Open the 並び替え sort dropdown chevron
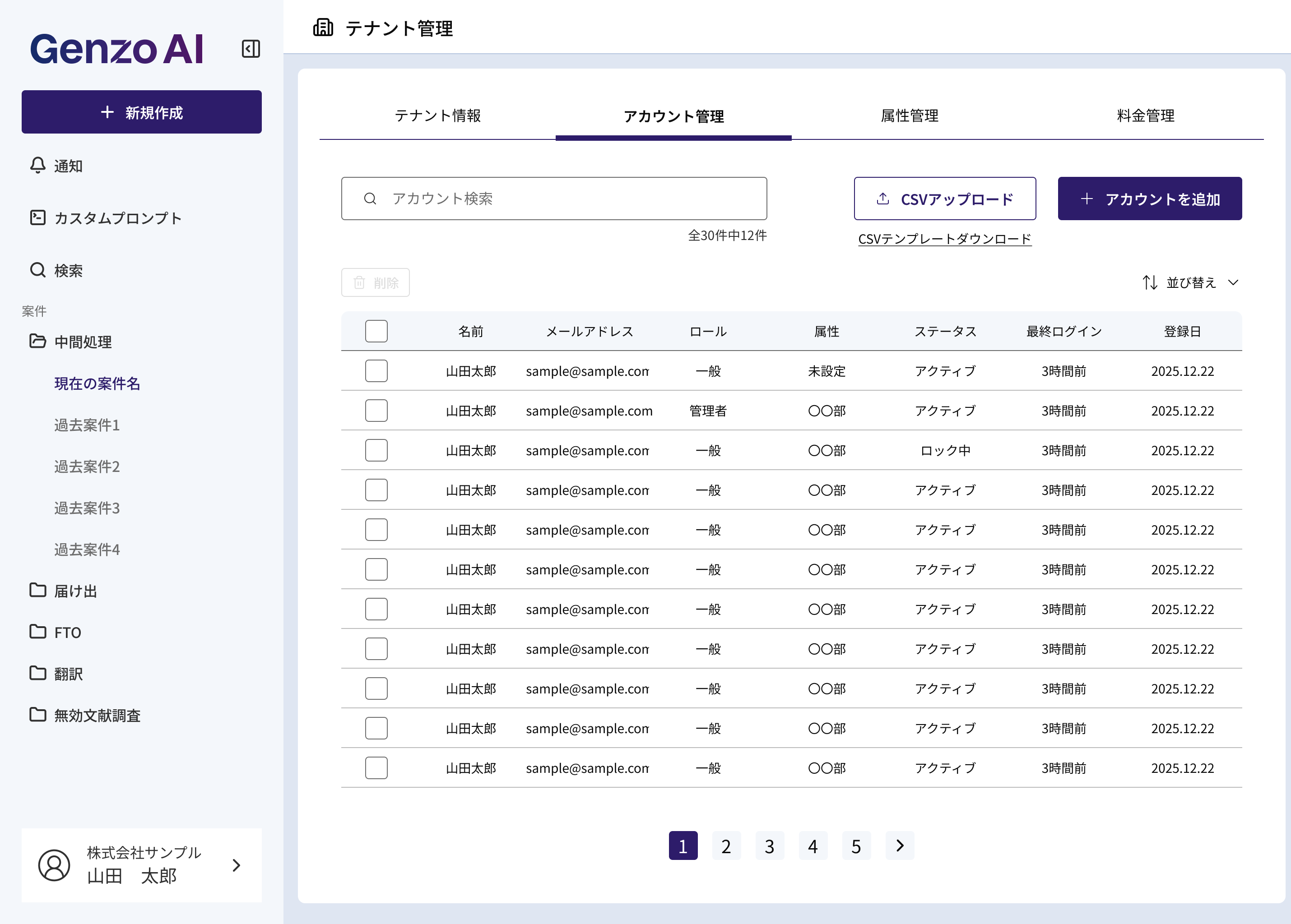The image size is (1291, 924). tap(1233, 282)
